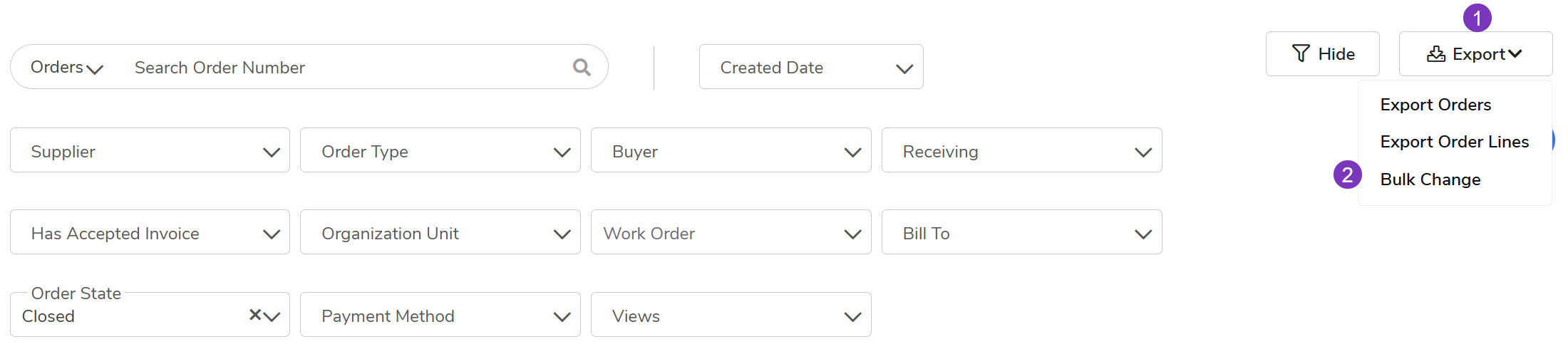Open Has Accepted Invoice filter

[x=150, y=233]
